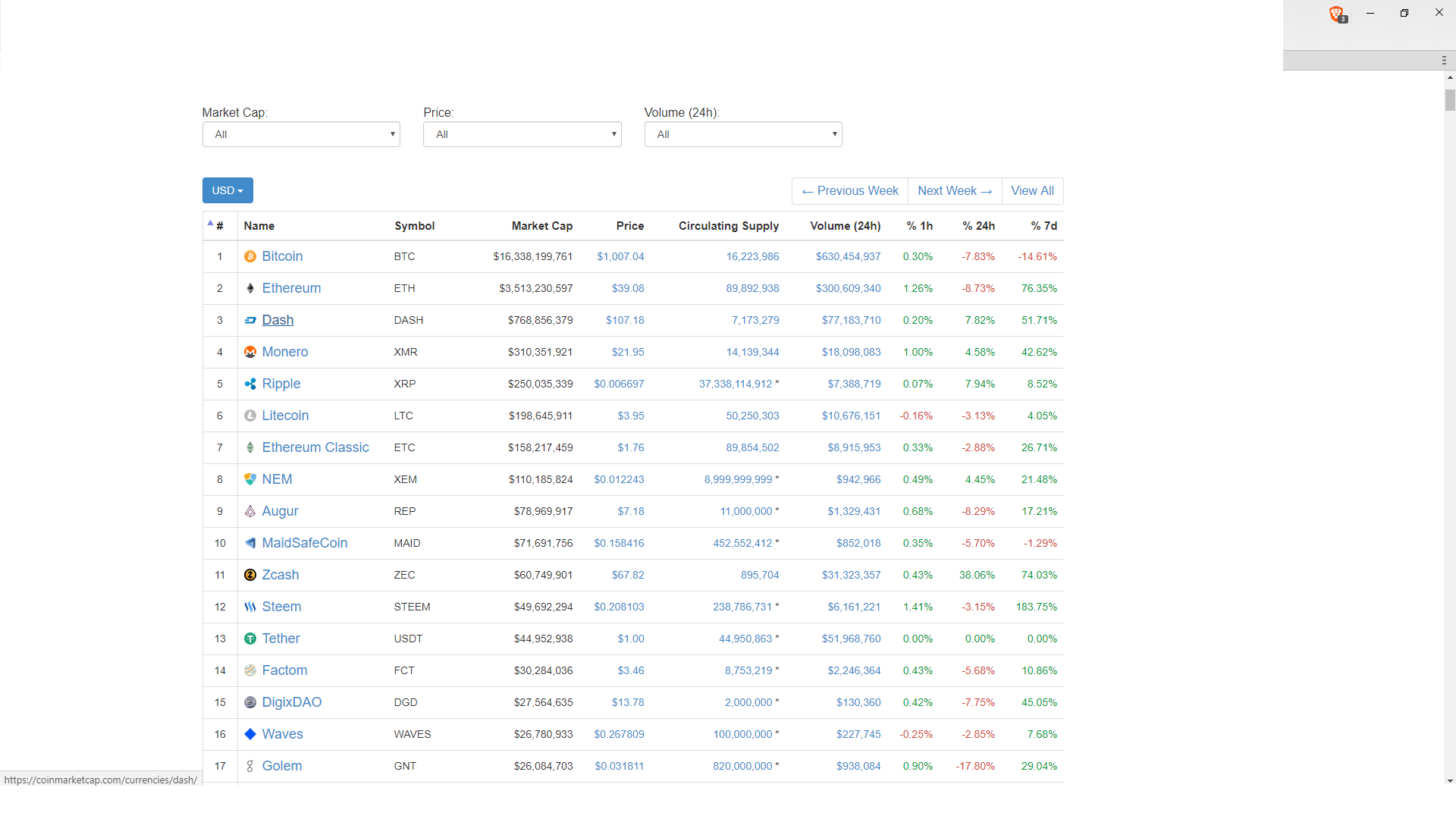Expand the USD currency selector
This screenshot has height=819, width=1456.
pyautogui.click(x=227, y=190)
